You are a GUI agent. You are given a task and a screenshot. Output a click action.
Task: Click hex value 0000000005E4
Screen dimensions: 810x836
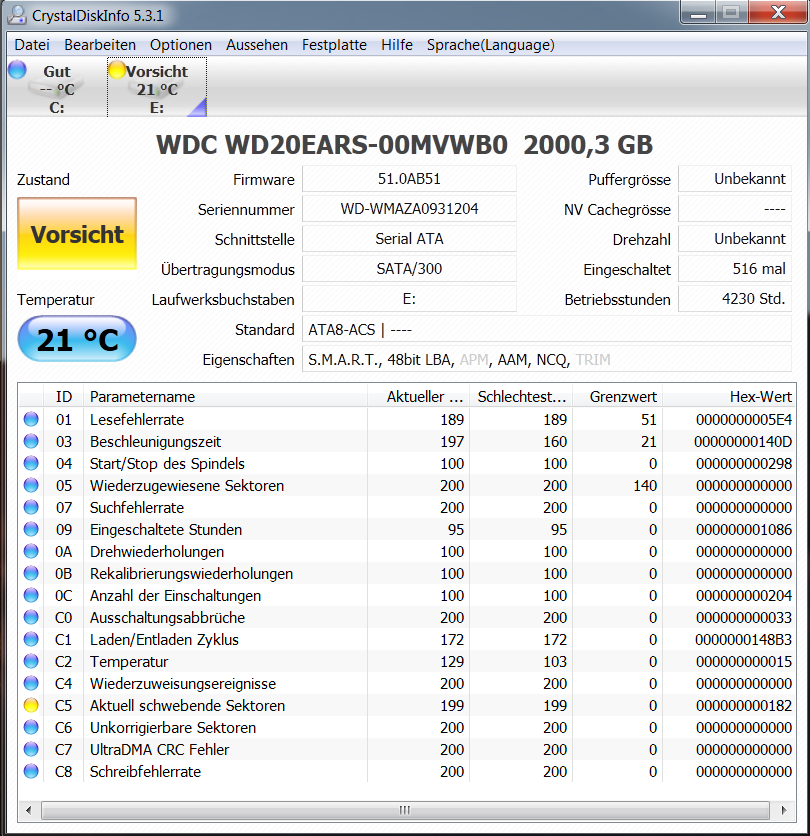(x=744, y=420)
